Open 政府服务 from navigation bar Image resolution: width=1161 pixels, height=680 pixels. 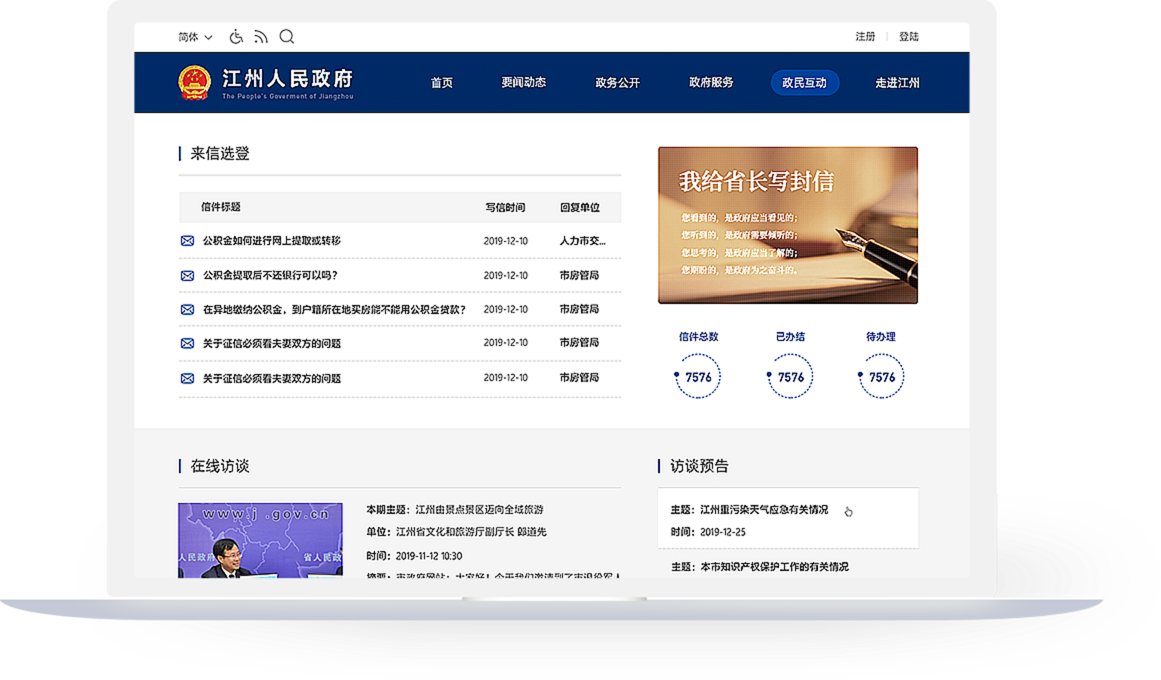(711, 83)
